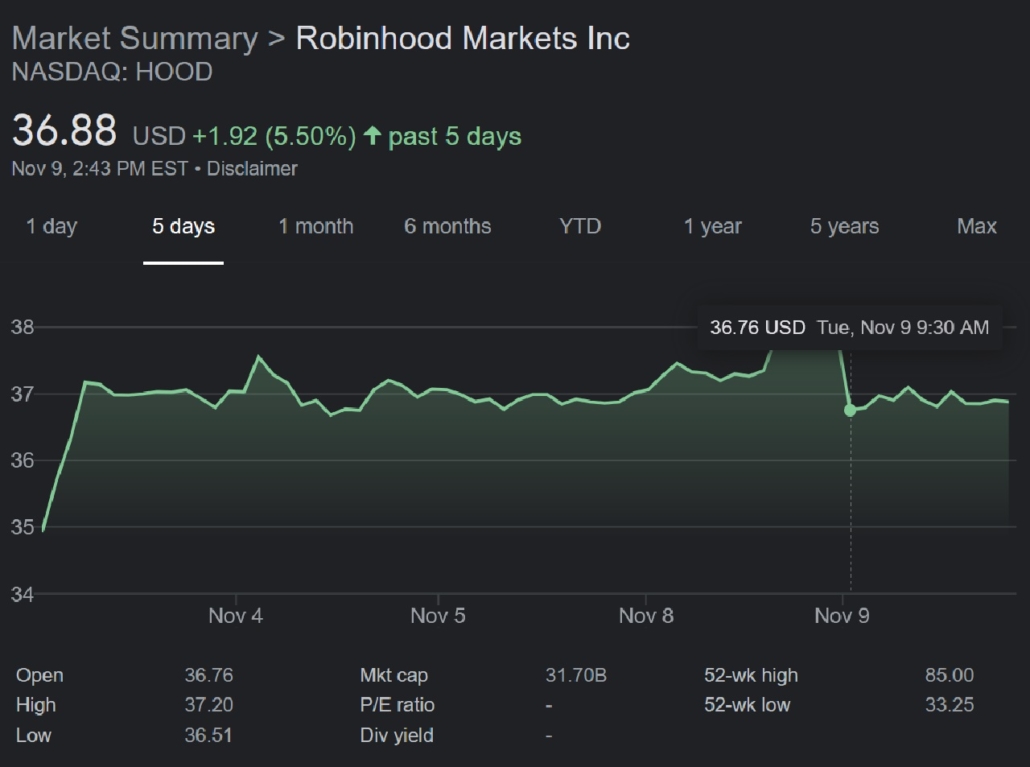Click the 36.88 current price
Image resolution: width=1030 pixels, height=767 pixels.
coord(64,130)
